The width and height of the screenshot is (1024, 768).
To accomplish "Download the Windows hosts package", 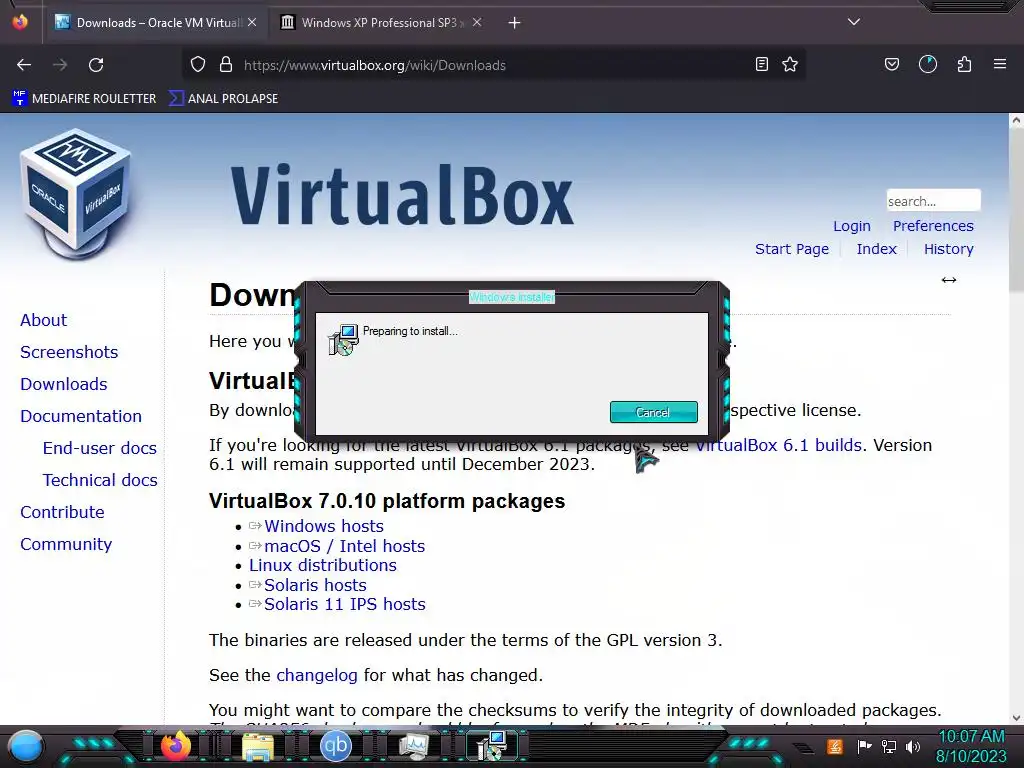I will coord(324,526).
